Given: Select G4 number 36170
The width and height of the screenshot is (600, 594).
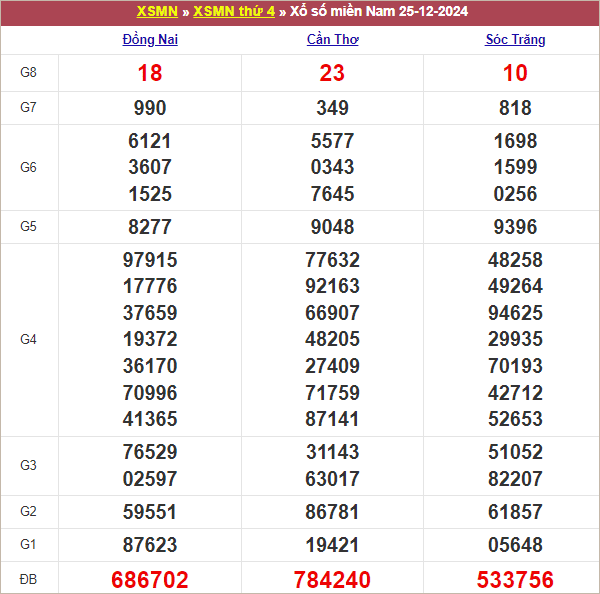Looking at the screenshot, I should [x=150, y=366].
